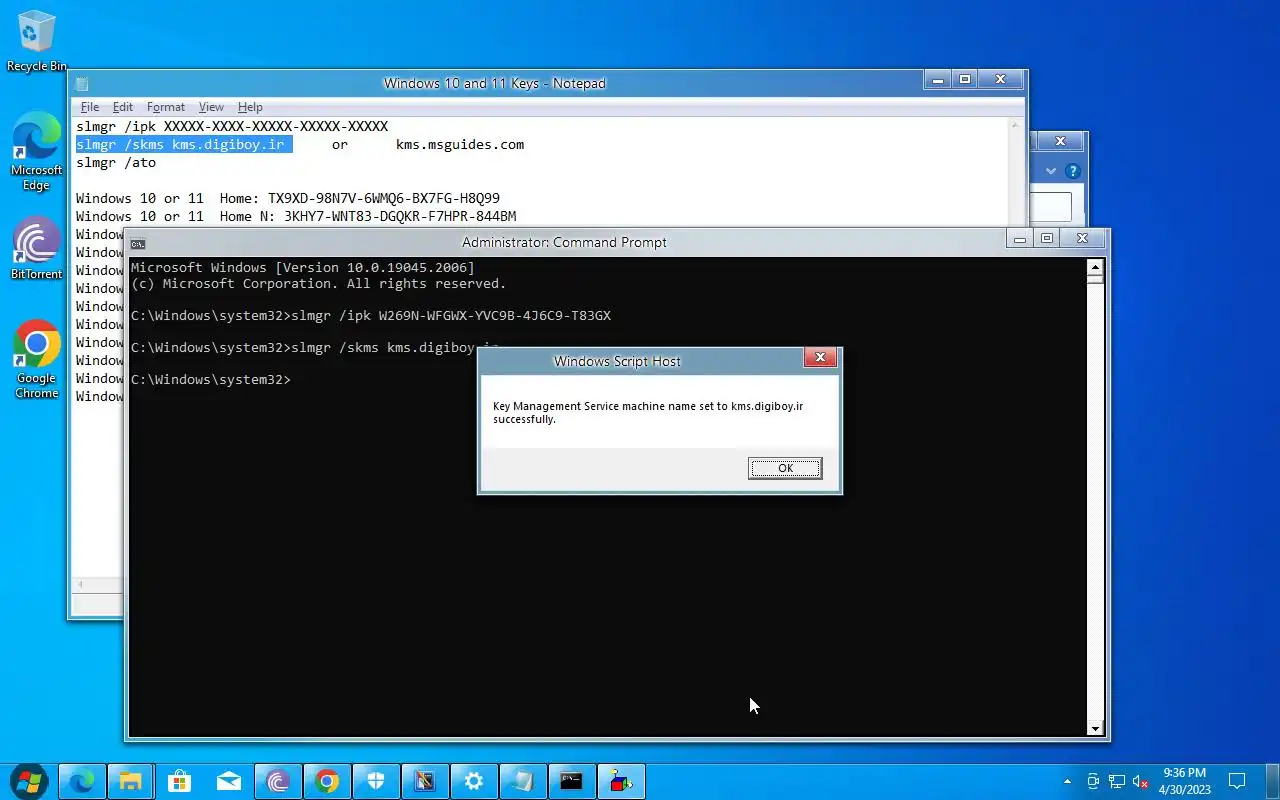Click the help question mark in background window
The image size is (1280, 800).
[x=1073, y=172]
